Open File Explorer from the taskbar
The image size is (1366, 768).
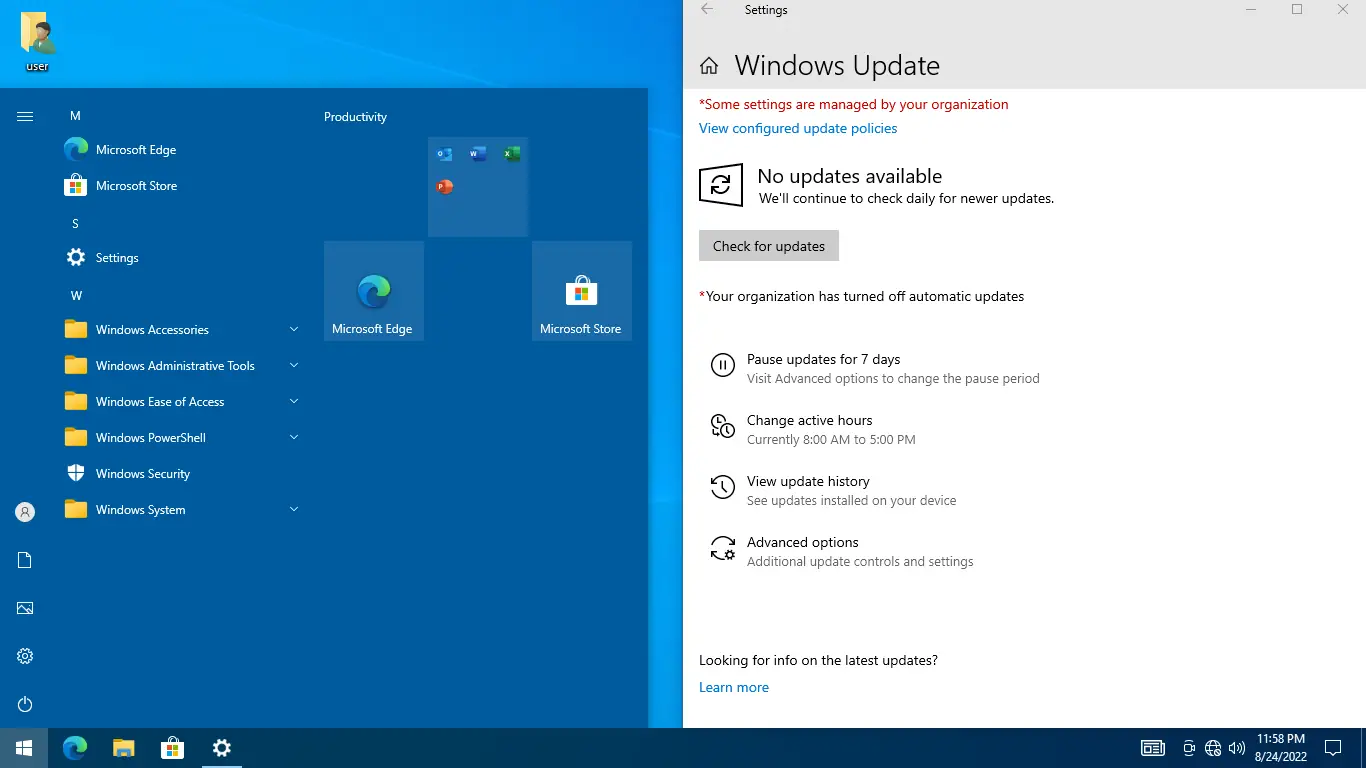pyautogui.click(x=123, y=748)
